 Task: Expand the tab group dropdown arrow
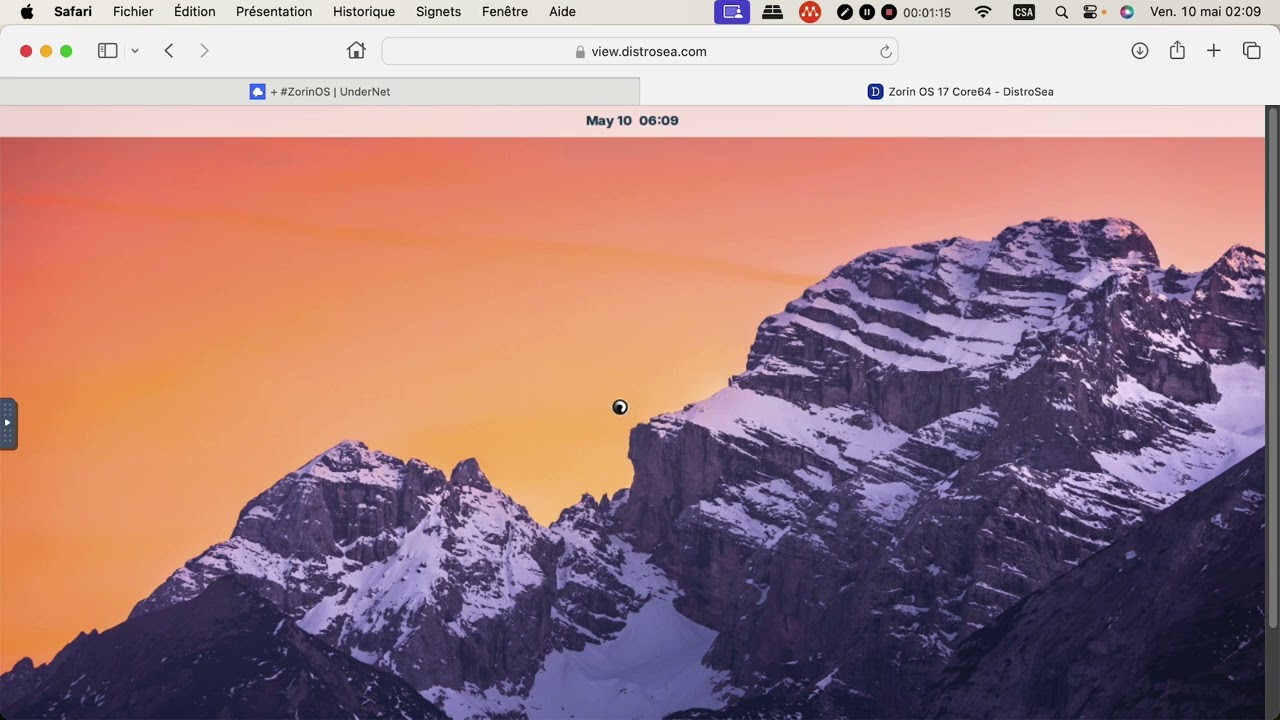click(x=135, y=51)
